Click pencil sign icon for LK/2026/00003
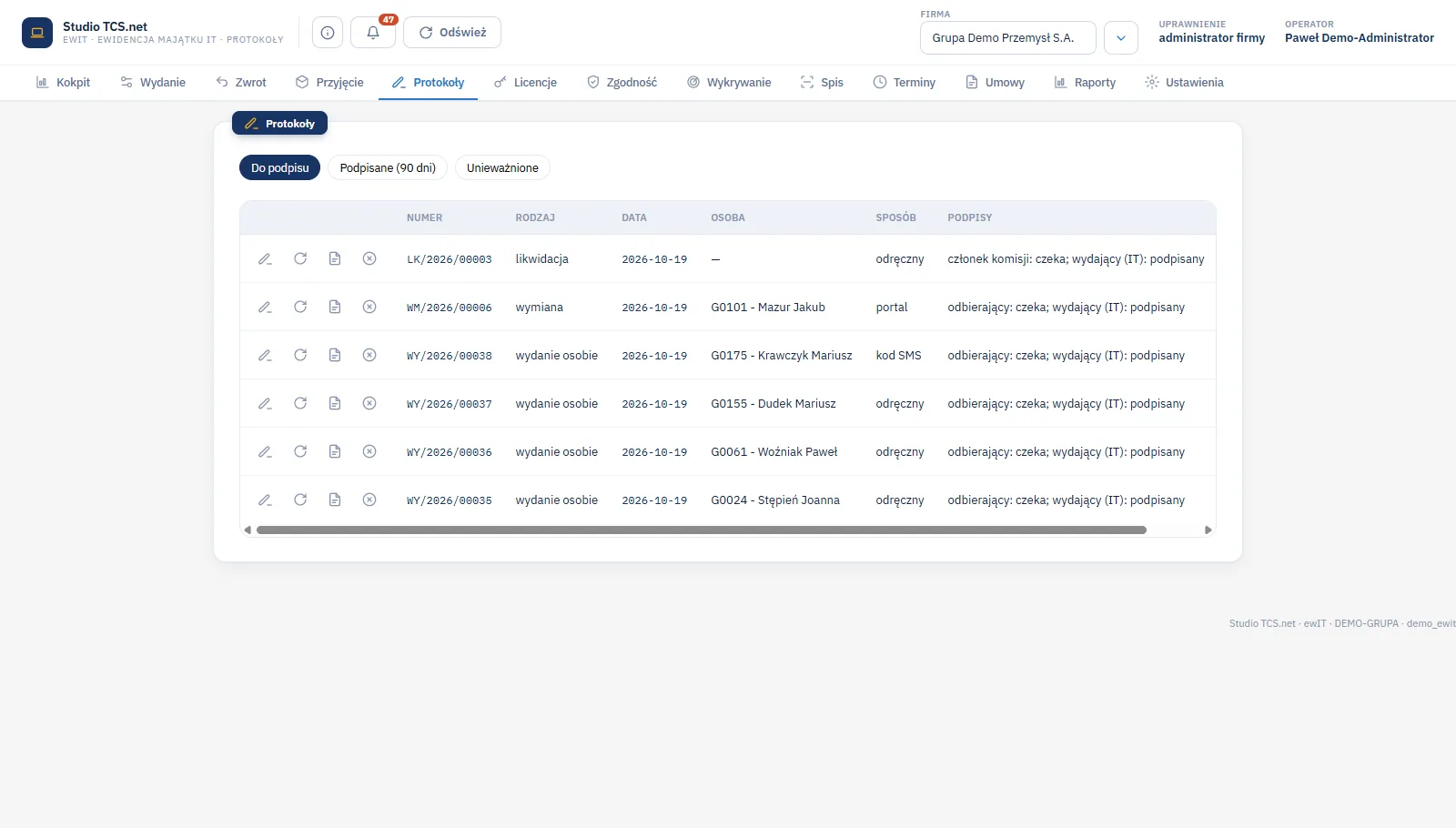This screenshot has height=828, width=1456. [265, 259]
